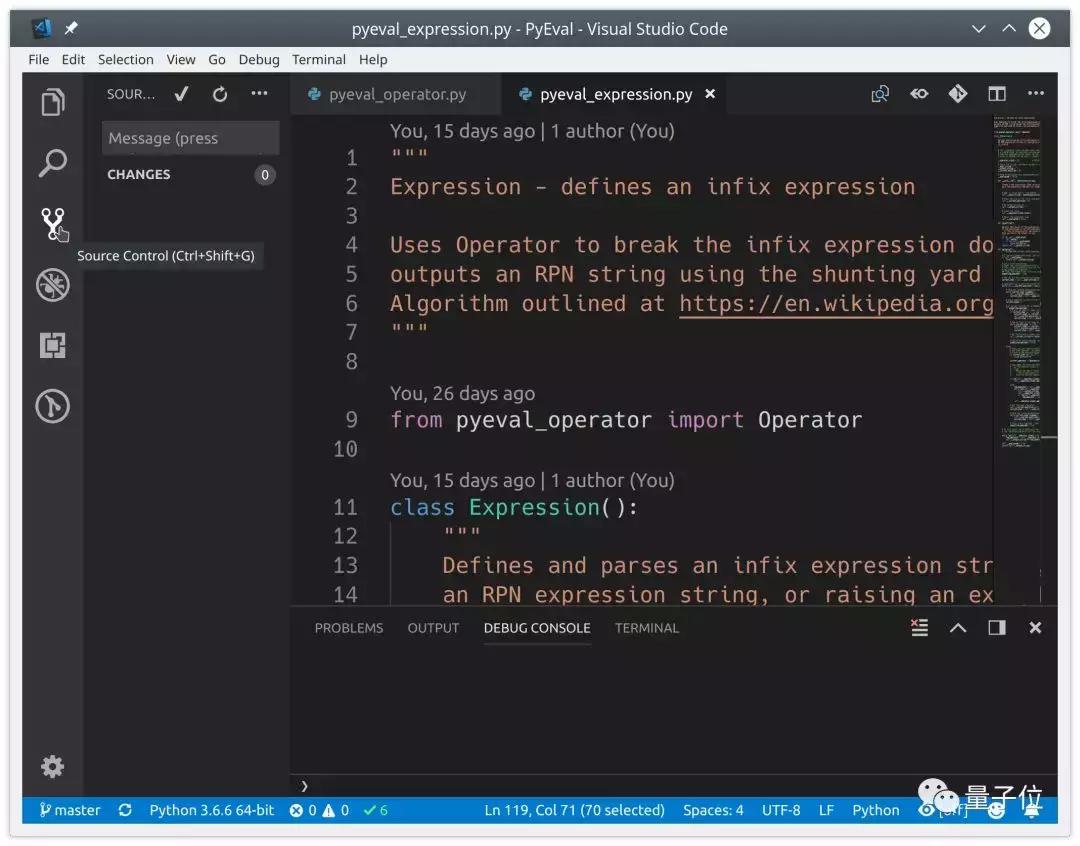Click the sync icon next to master branch
Viewport: 1080px width, 846px height.
tap(124, 810)
